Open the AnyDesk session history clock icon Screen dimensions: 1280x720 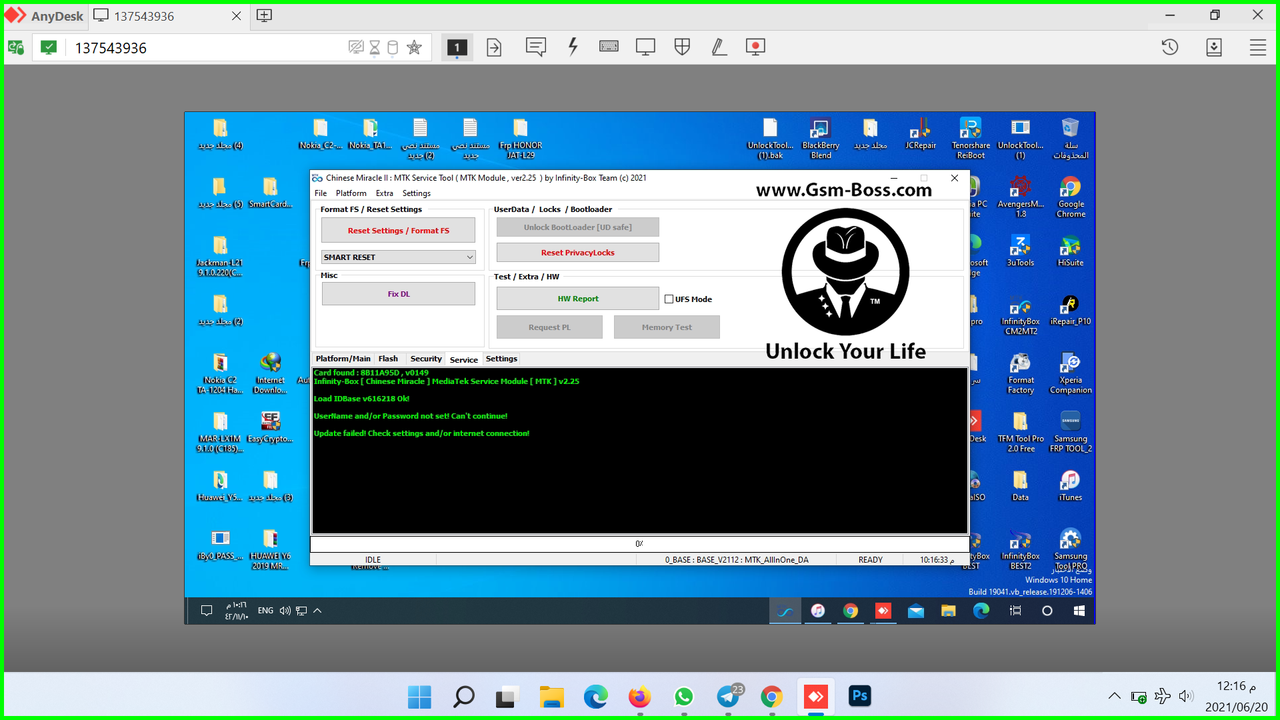pos(1170,47)
